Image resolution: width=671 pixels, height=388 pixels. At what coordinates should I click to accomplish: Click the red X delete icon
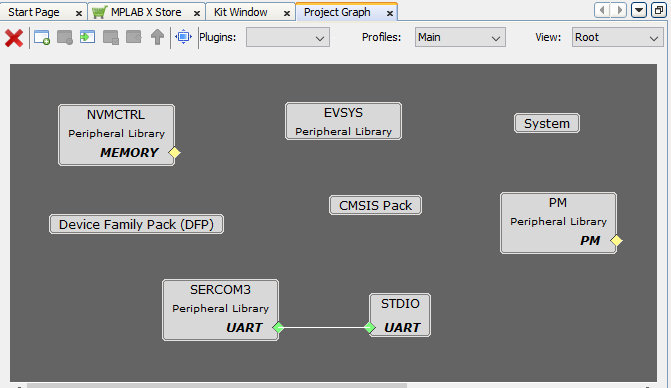14,38
